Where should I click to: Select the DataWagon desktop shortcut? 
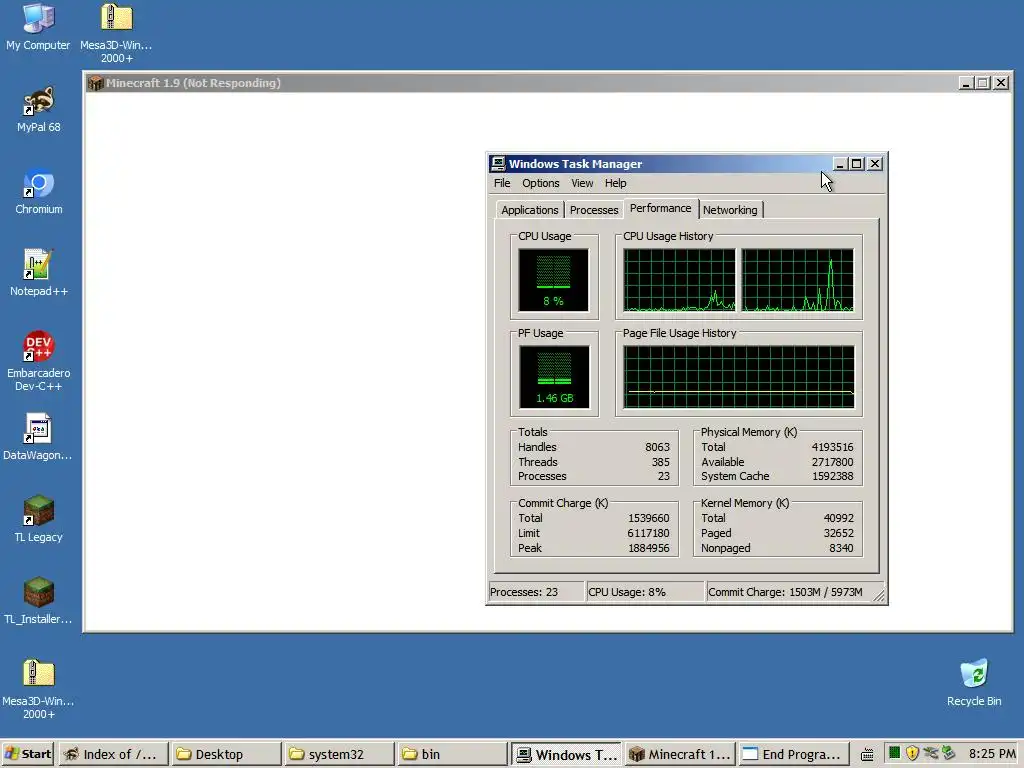pos(38,436)
